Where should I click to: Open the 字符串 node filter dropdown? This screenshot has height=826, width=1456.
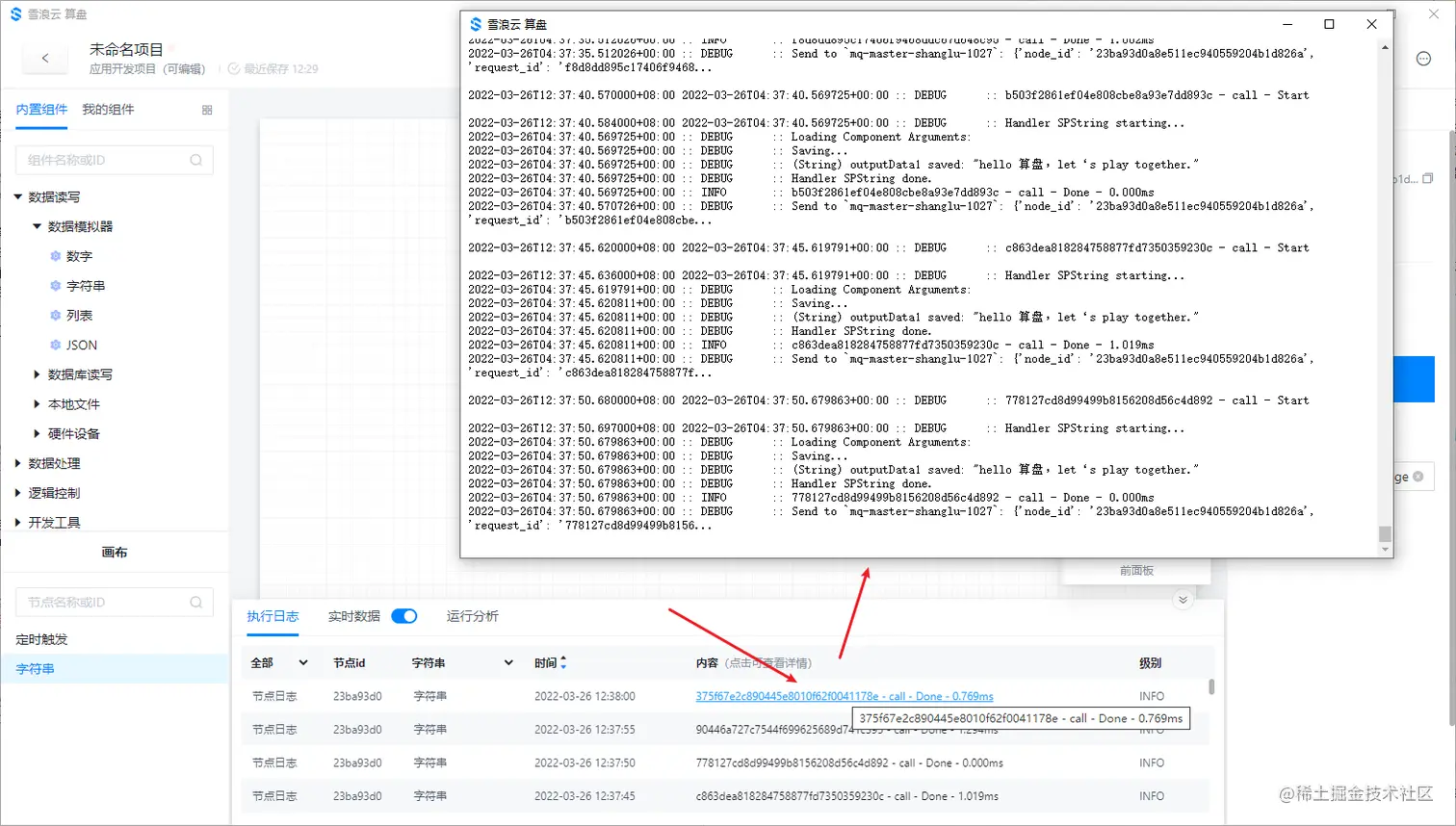pyautogui.click(x=462, y=662)
